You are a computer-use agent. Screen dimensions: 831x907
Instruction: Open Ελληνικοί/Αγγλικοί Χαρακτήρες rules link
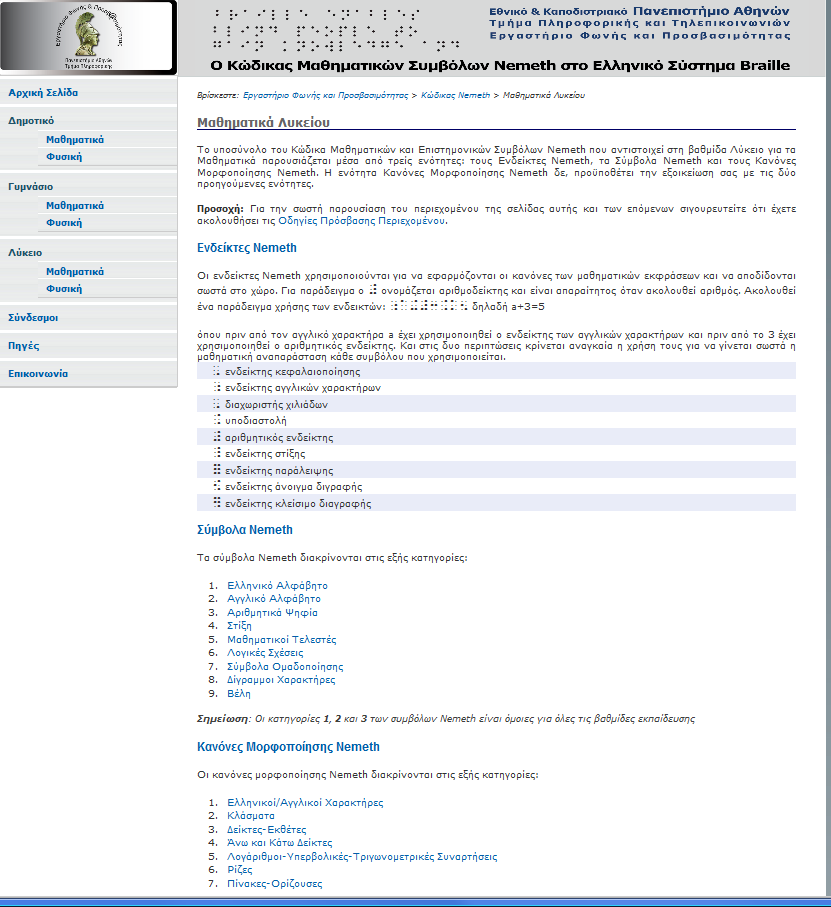[305, 802]
